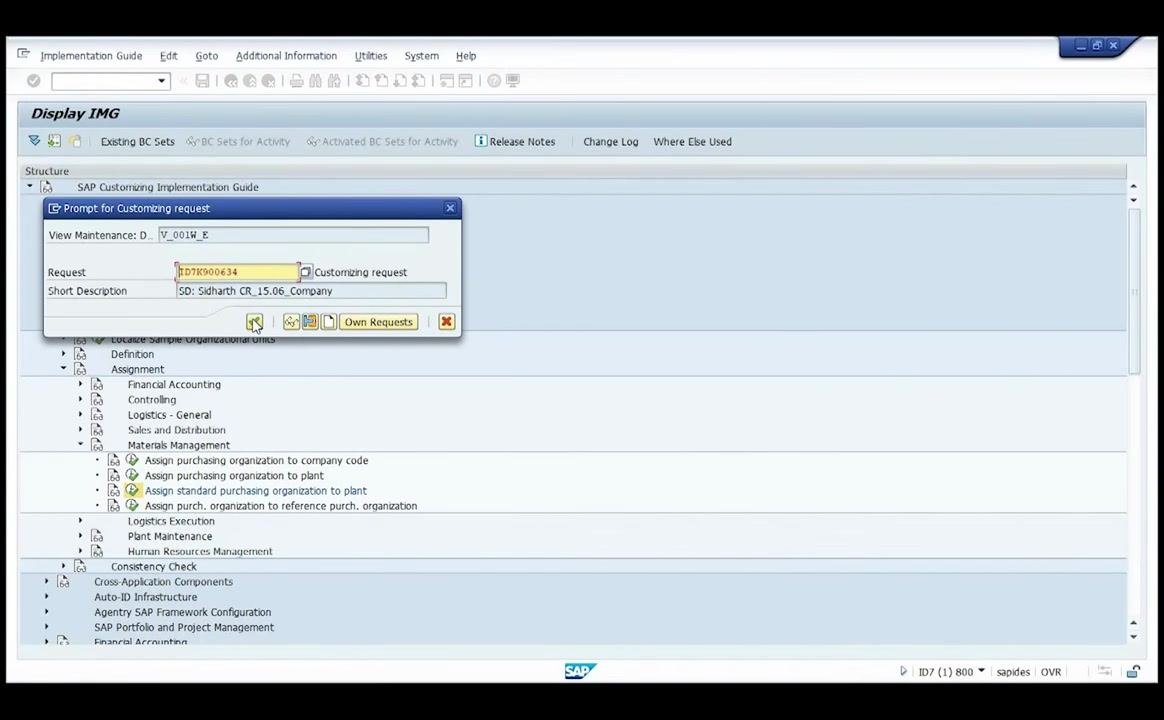Click the structure tree vertical scrollbar

click(x=1134, y=291)
